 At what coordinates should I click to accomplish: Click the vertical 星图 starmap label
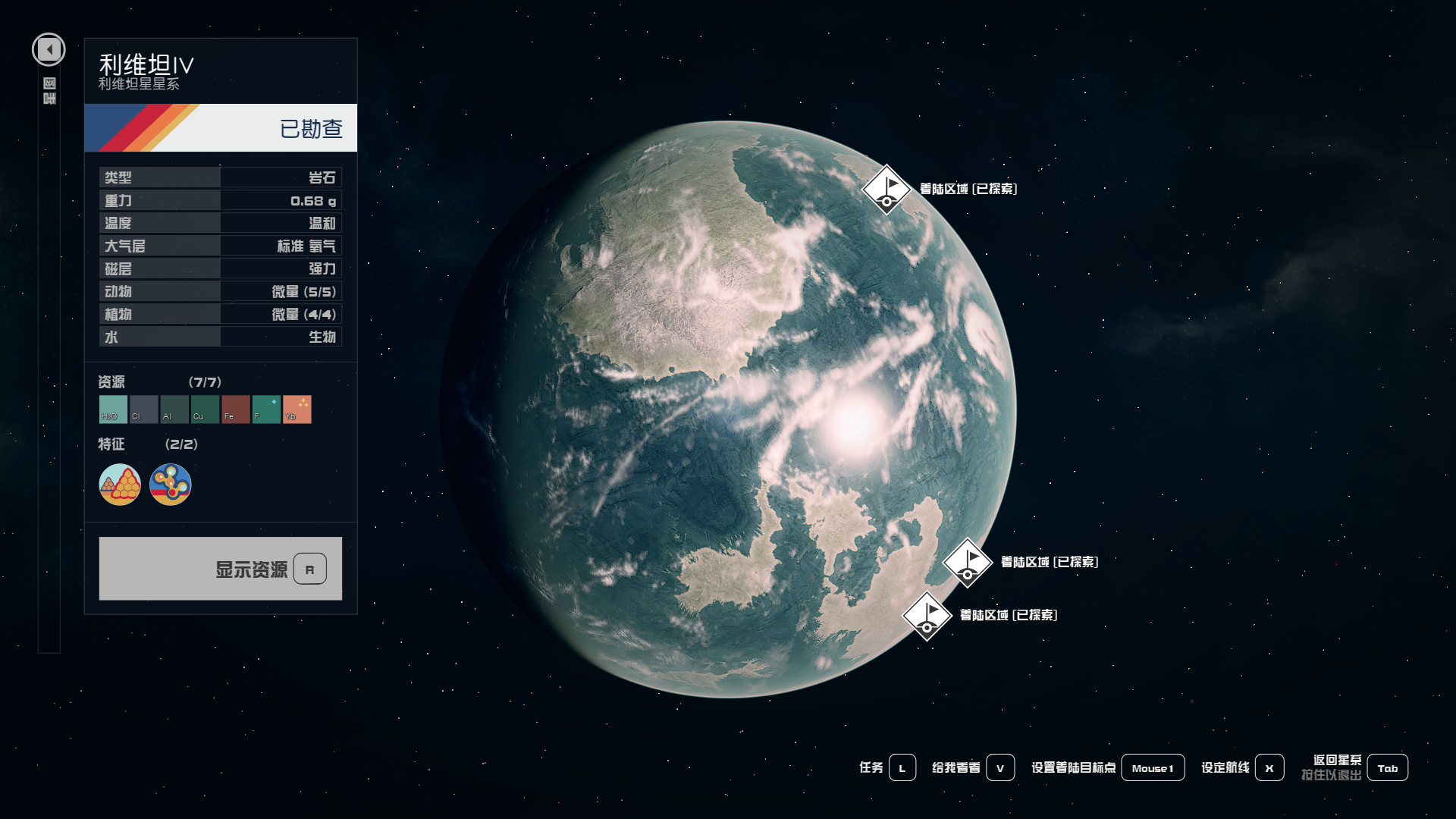(49, 91)
